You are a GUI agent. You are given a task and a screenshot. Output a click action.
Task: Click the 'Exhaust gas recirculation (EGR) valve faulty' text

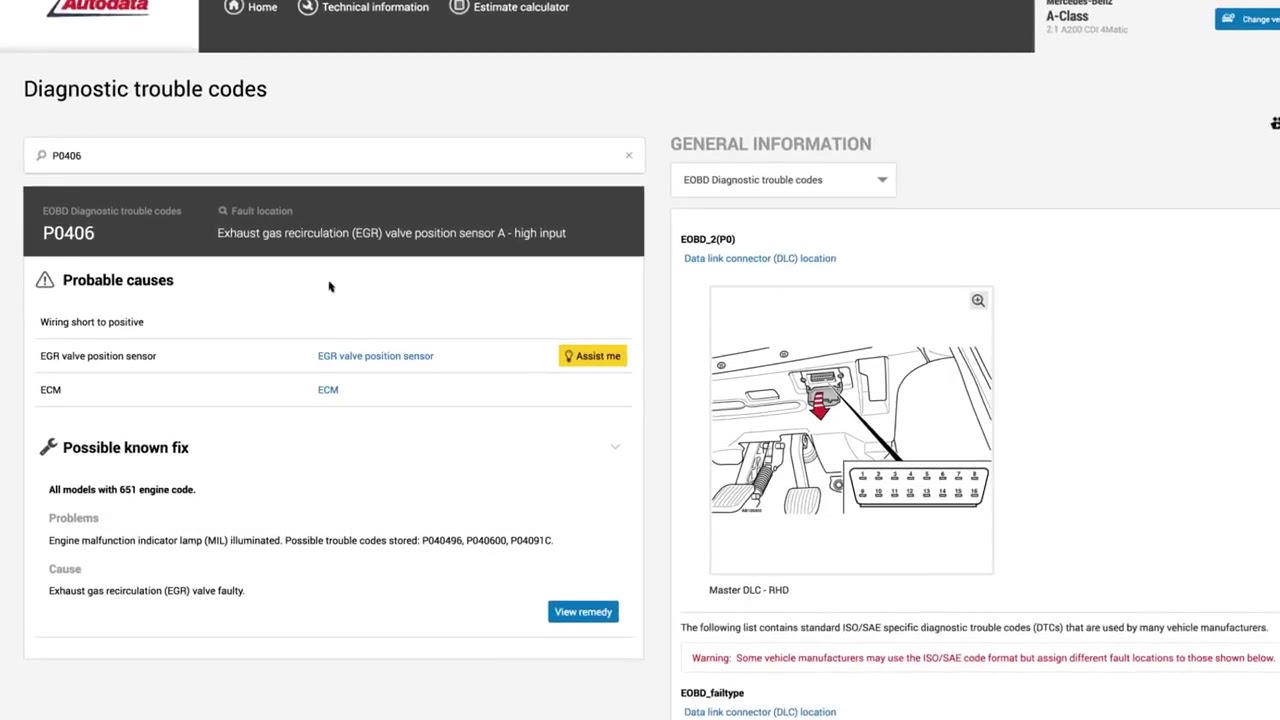coord(147,591)
